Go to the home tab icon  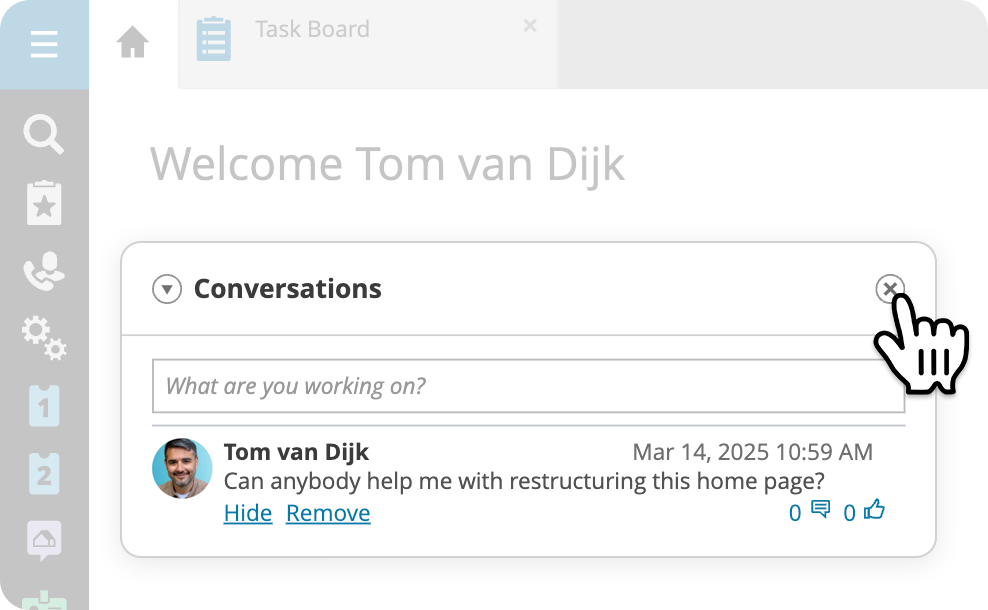(133, 42)
